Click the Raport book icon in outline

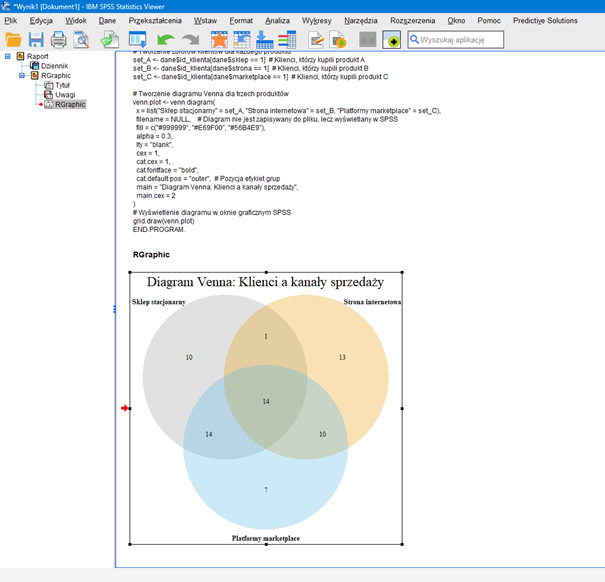click(x=20, y=56)
